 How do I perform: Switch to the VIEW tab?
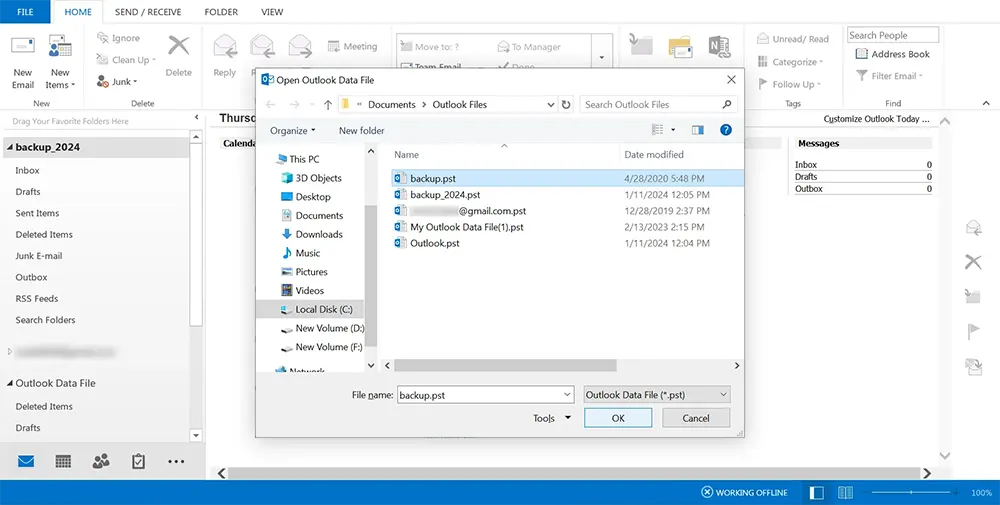(x=272, y=11)
